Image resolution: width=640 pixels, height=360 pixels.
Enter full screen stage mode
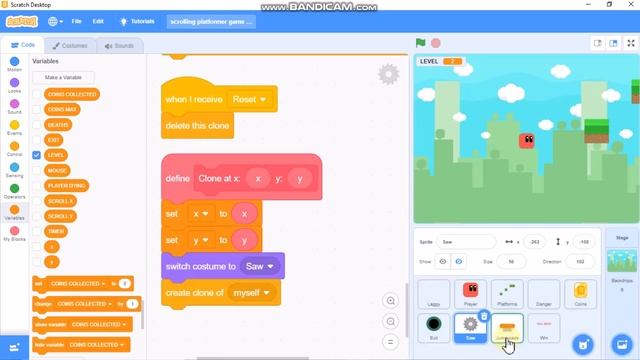click(x=631, y=43)
